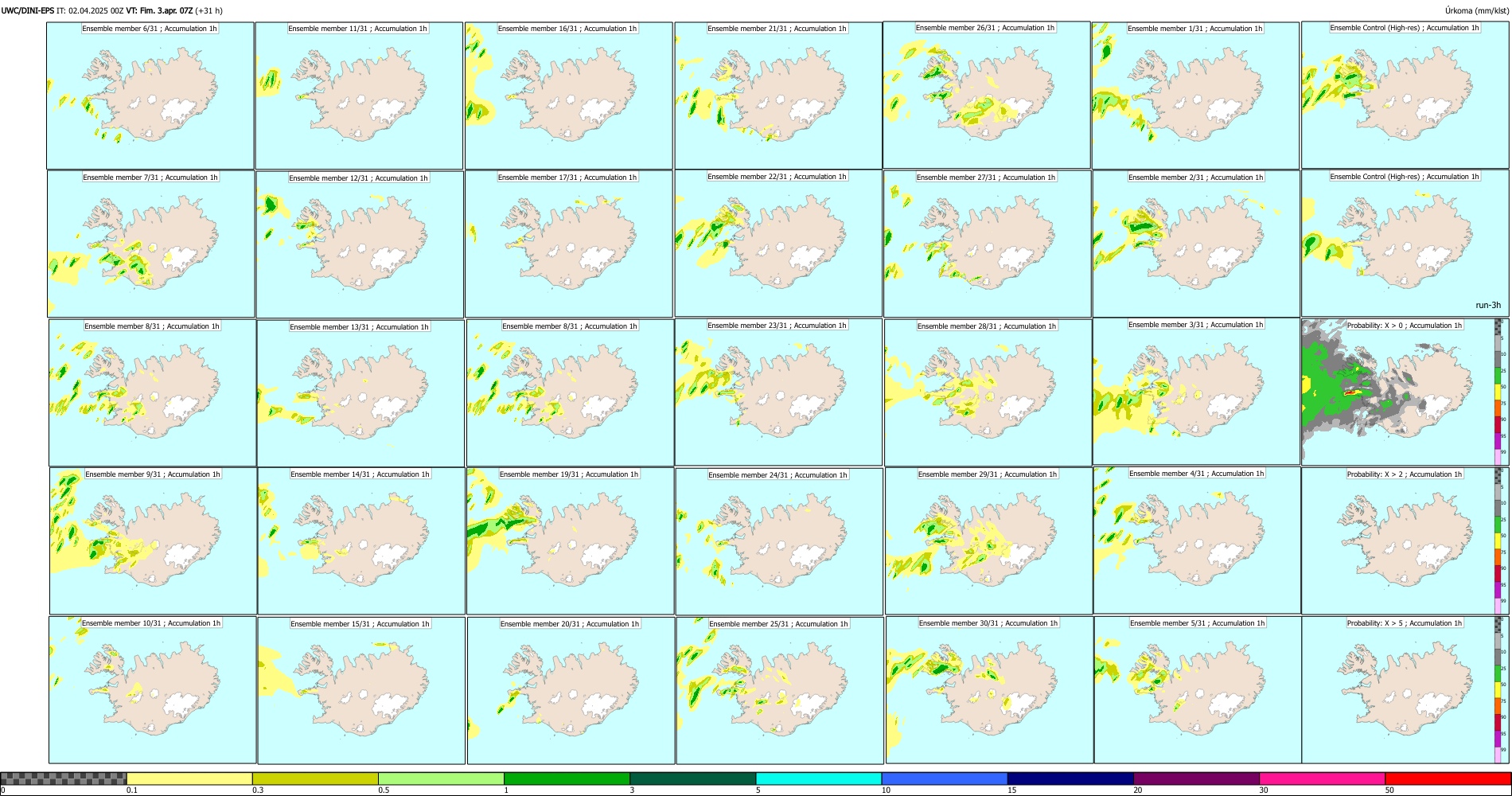
Task: Enlarge the Ensemble member 4/31 map
Action: coord(1197,540)
